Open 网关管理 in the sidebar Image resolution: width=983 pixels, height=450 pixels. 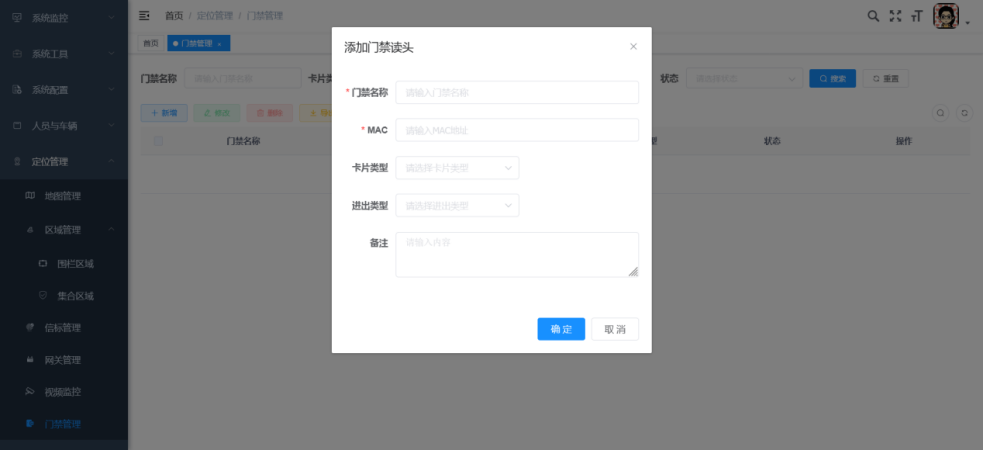point(63,360)
